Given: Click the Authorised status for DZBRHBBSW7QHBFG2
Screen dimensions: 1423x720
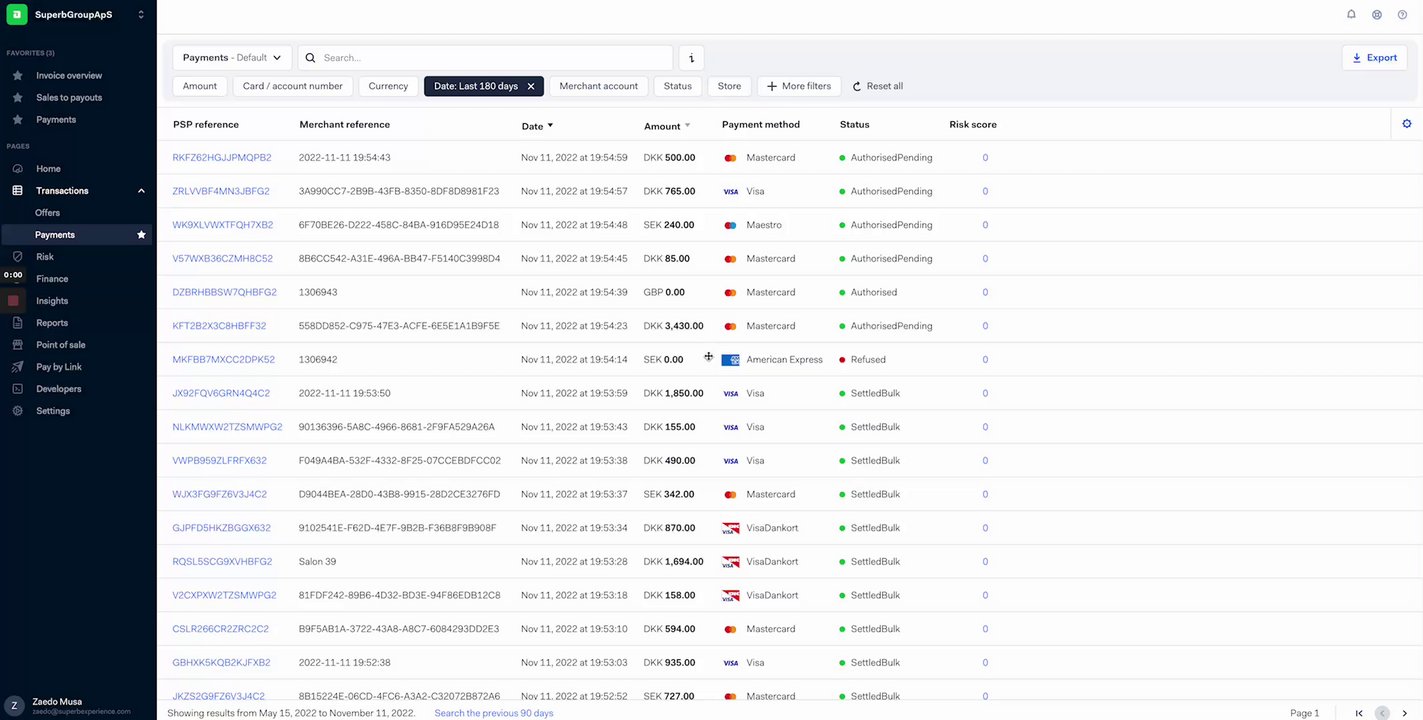Looking at the screenshot, I should (x=868, y=293).
